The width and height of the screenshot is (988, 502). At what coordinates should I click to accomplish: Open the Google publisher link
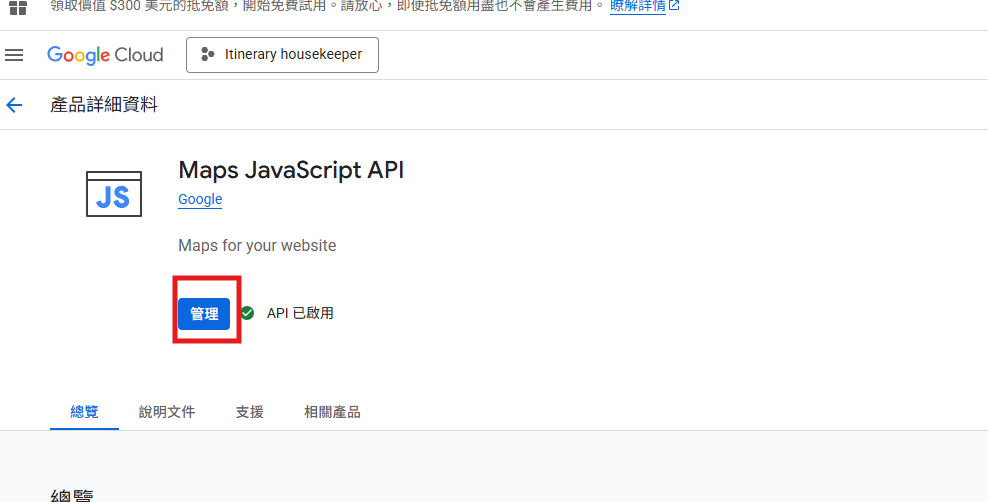tap(200, 200)
